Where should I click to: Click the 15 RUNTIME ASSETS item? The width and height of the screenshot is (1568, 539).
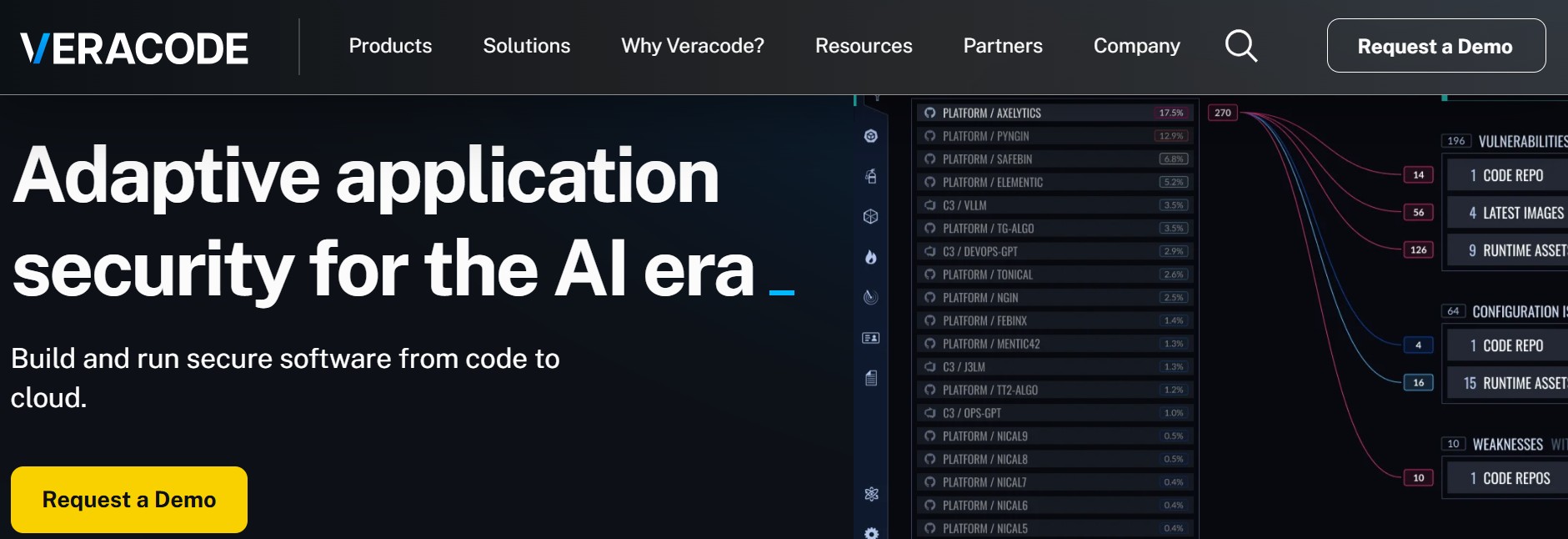point(1508,383)
